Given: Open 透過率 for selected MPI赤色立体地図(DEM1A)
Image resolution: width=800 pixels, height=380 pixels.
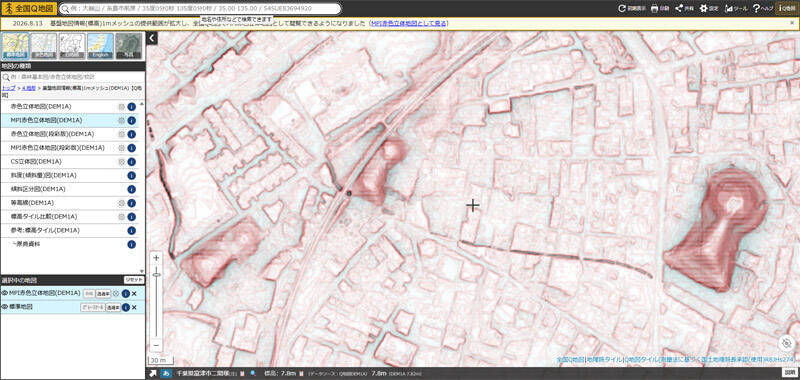Looking at the screenshot, I should coord(104,293).
